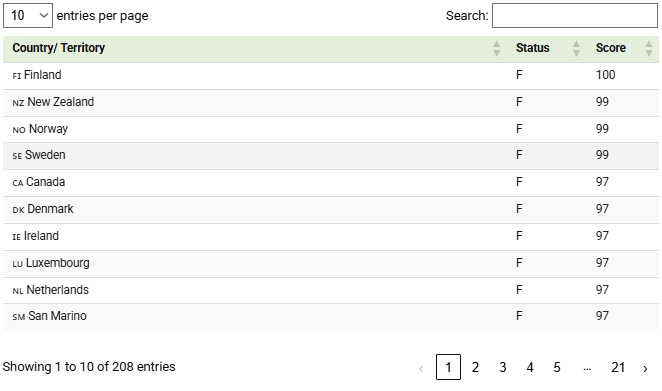This screenshot has width=662, height=391.
Task: Select the Finland row
Action: [331, 76]
